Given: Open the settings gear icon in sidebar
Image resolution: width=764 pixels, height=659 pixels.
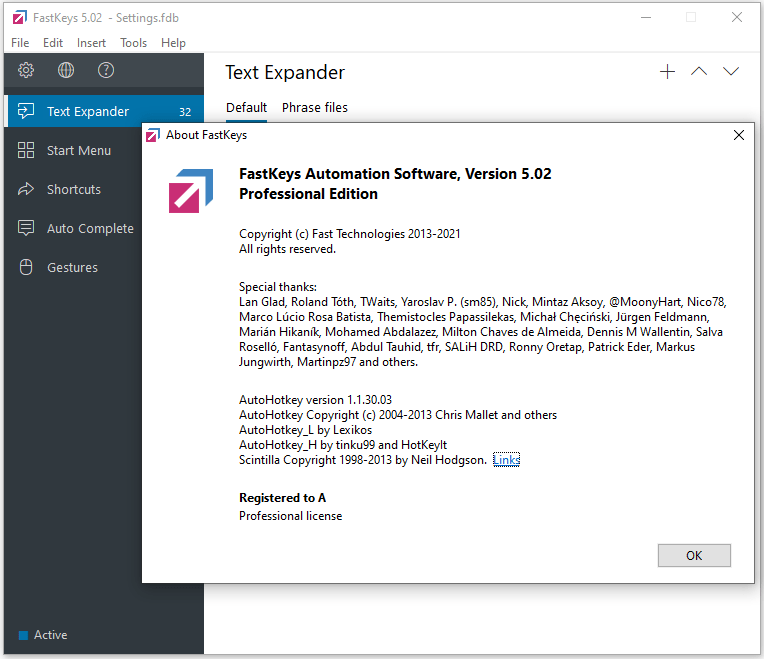Looking at the screenshot, I should tap(26, 70).
